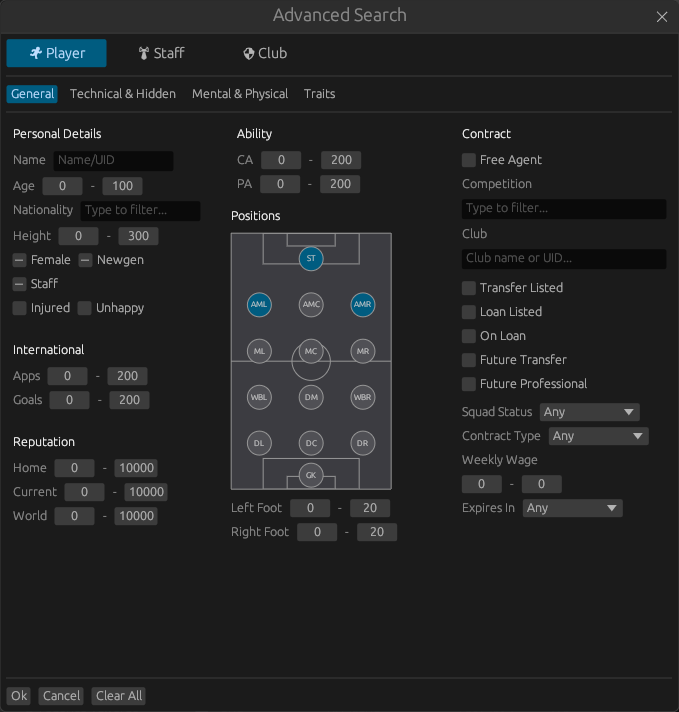Enable the Free Agent checkbox
This screenshot has width=679, height=712.
pyautogui.click(x=469, y=160)
